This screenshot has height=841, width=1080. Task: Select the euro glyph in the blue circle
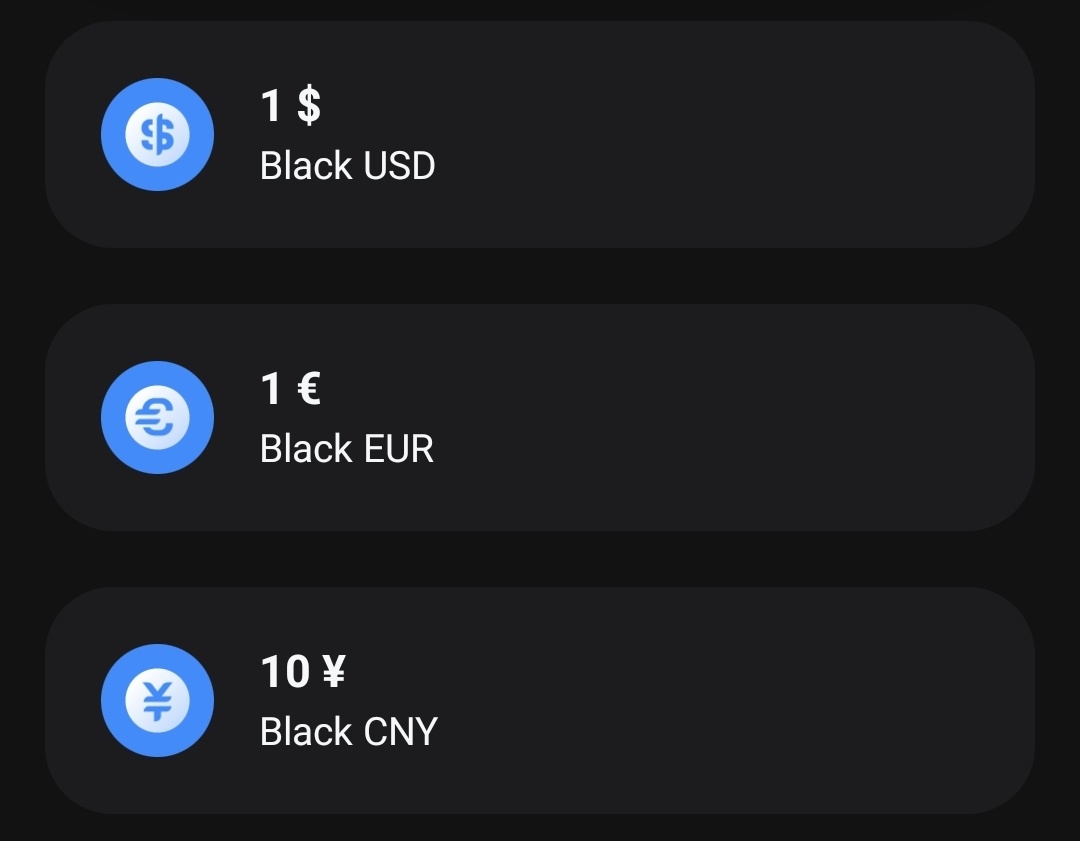pos(157,417)
